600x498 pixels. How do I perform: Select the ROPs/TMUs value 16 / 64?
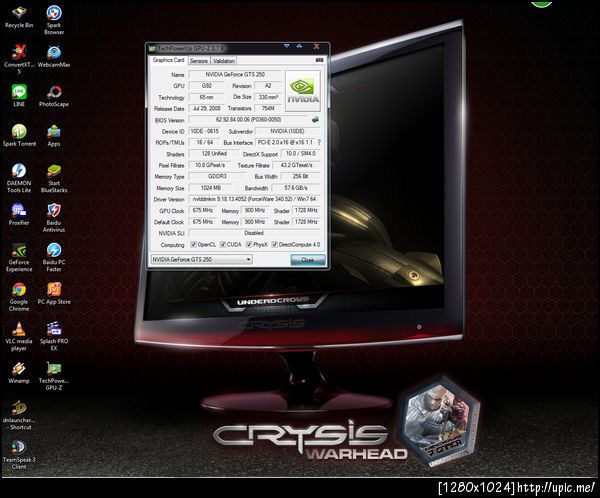[205, 142]
